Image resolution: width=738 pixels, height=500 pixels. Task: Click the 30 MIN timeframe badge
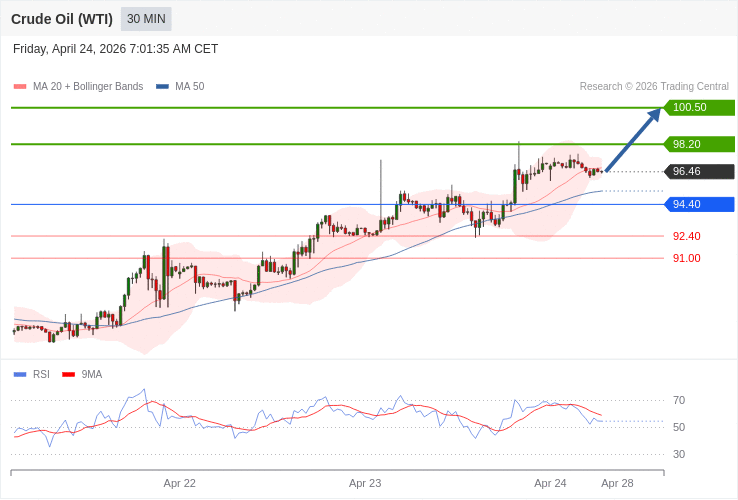[146, 19]
